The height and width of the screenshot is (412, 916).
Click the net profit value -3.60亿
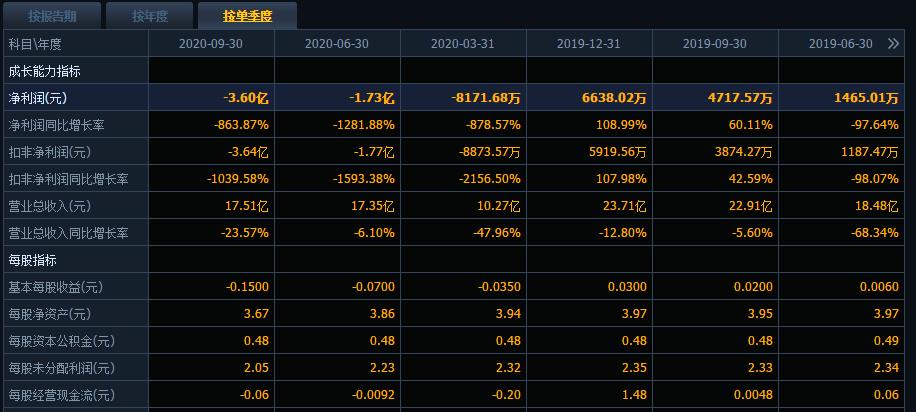(x=246, y=98)
